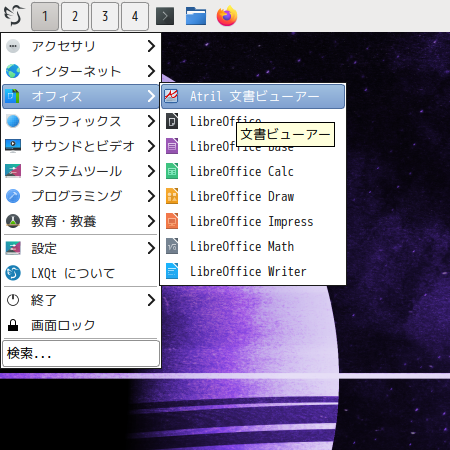Expand インターネット submenu arrow
This screenshot has height=450, width=450.
point(151,71)
